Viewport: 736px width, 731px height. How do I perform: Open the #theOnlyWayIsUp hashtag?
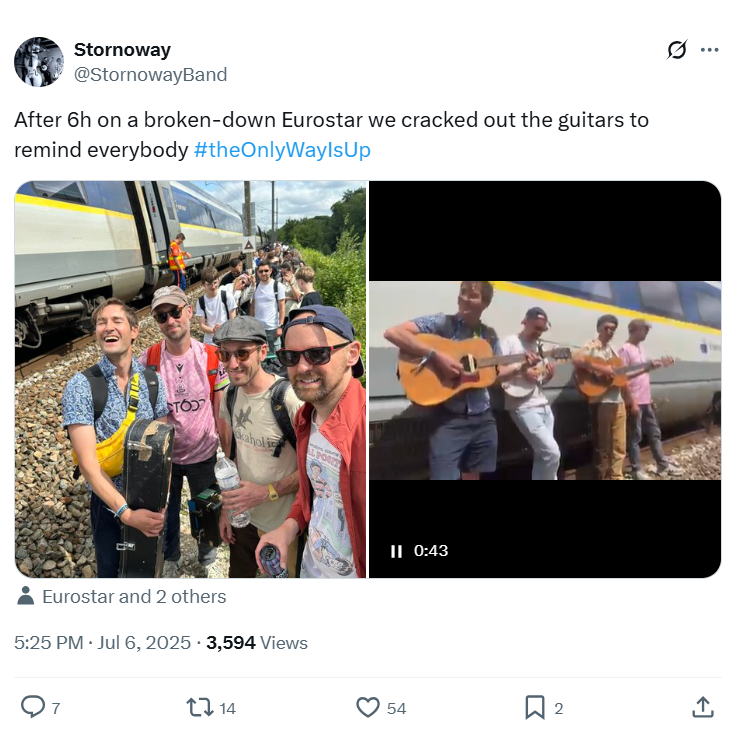283,150
